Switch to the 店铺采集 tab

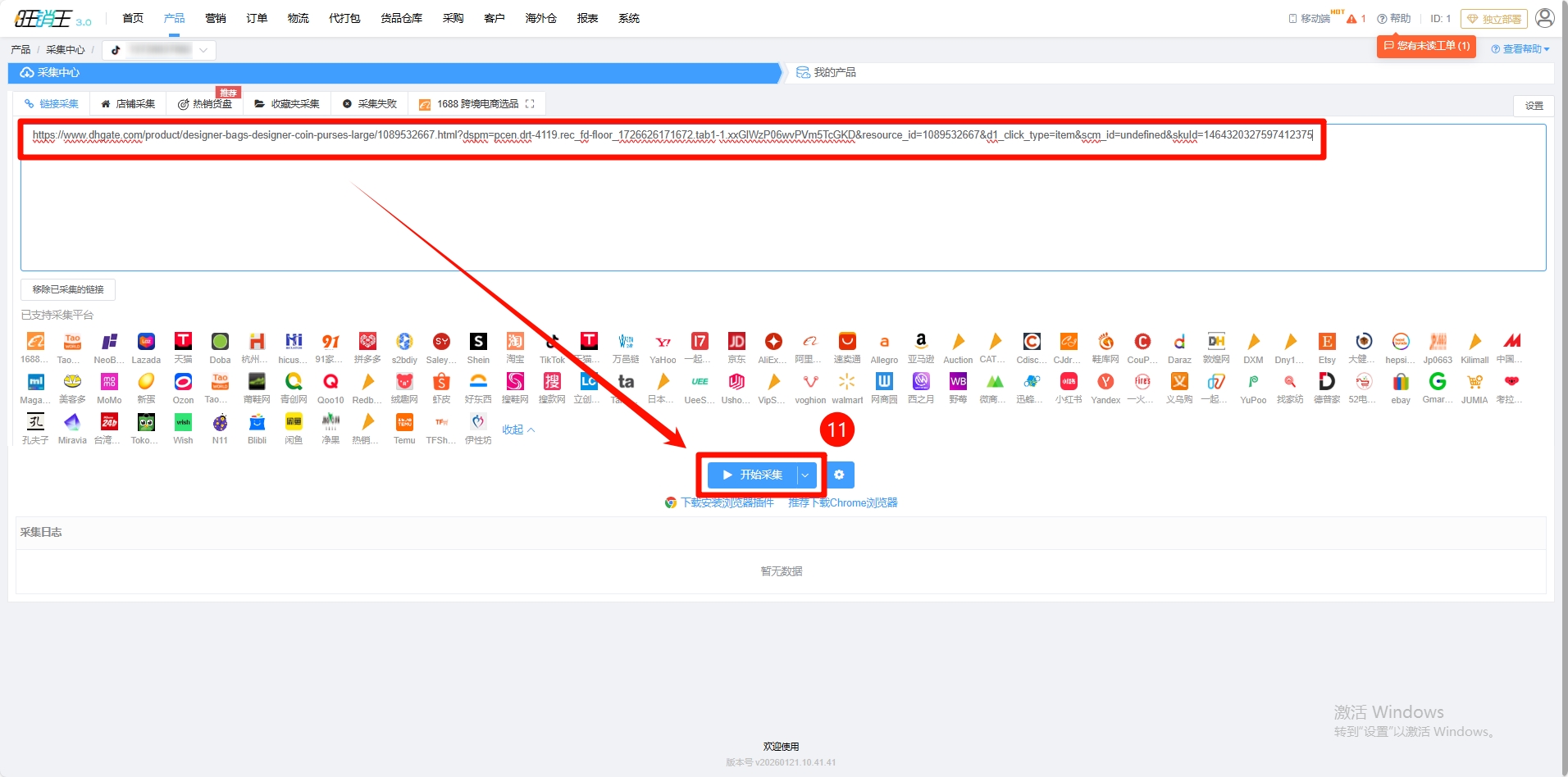coord(128,104)
